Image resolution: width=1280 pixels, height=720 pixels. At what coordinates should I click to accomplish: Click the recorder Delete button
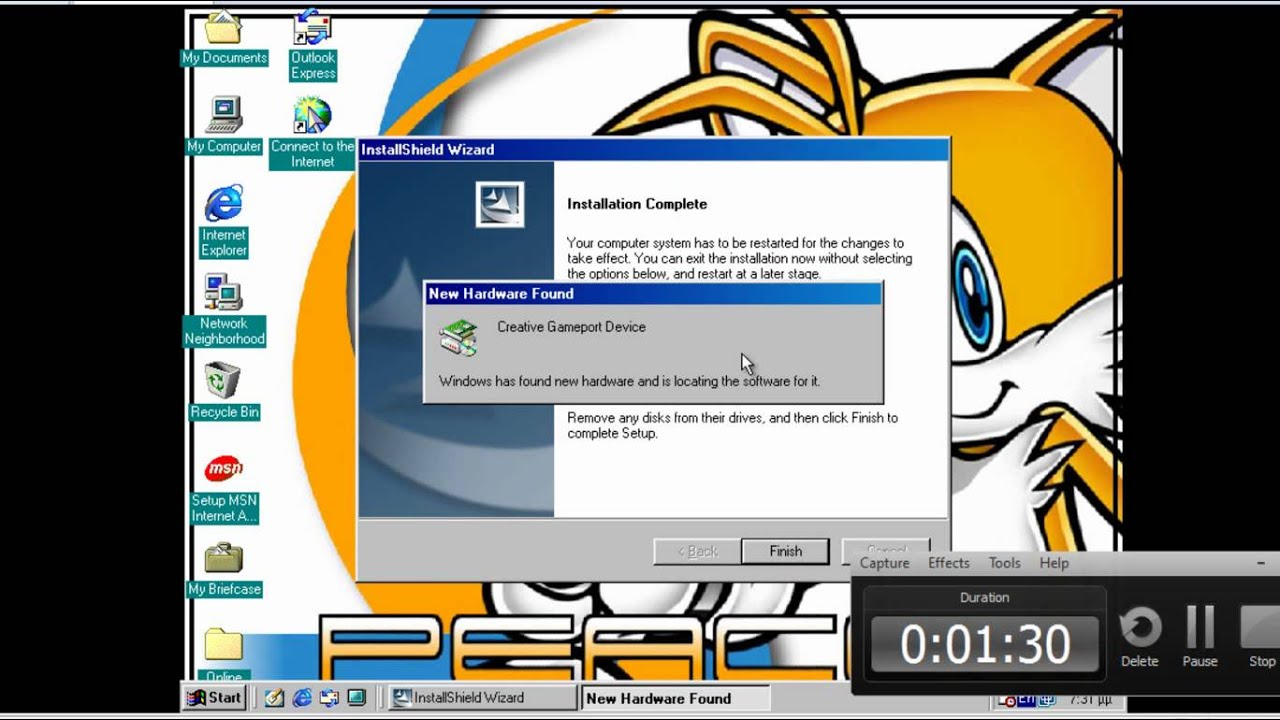1140,637
